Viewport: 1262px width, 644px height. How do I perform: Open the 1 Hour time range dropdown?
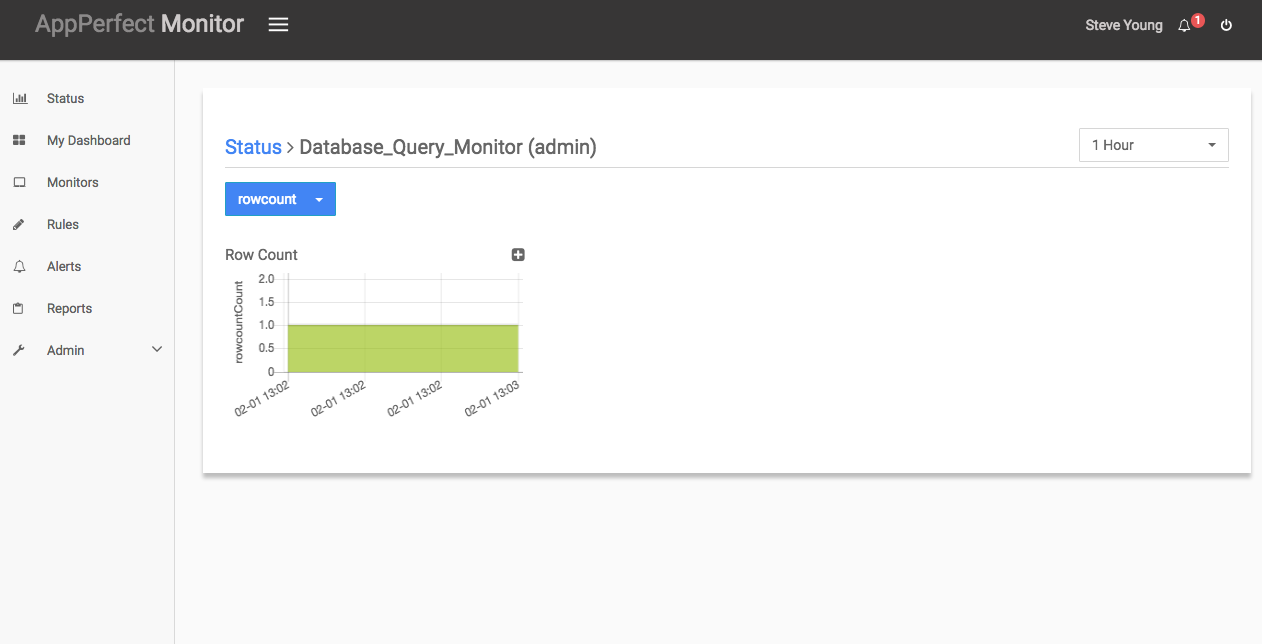tap(1154, 145)
